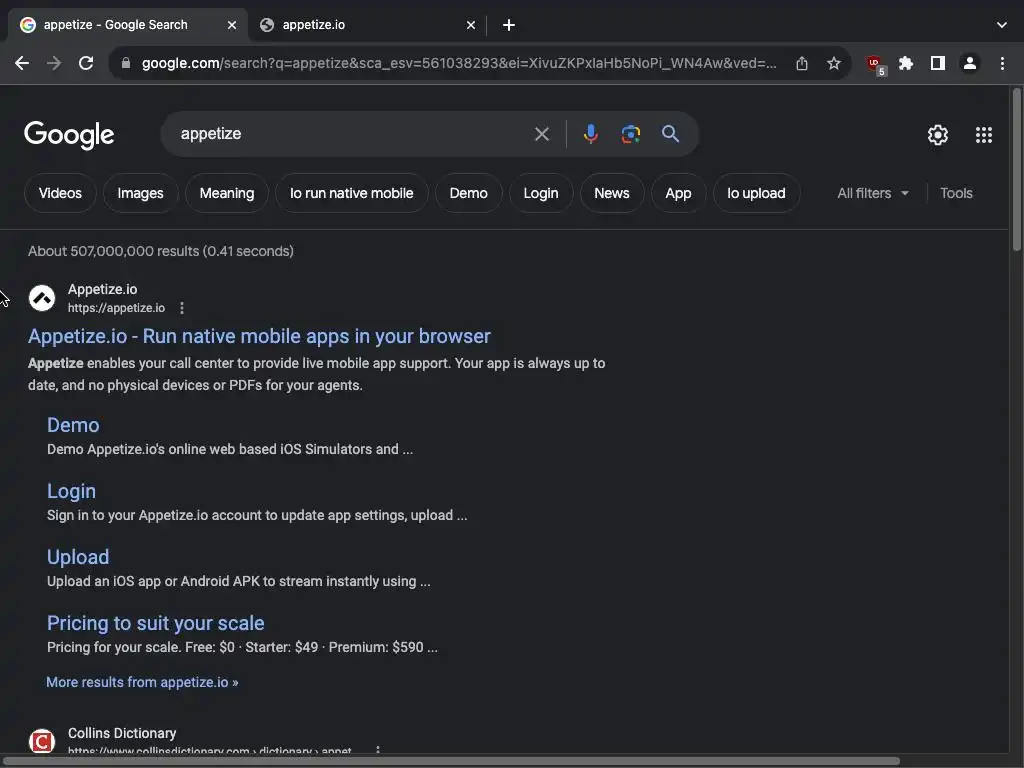Open the Google apps grid
Viewport: 1024px width, 768px height.
click(984, 135)
